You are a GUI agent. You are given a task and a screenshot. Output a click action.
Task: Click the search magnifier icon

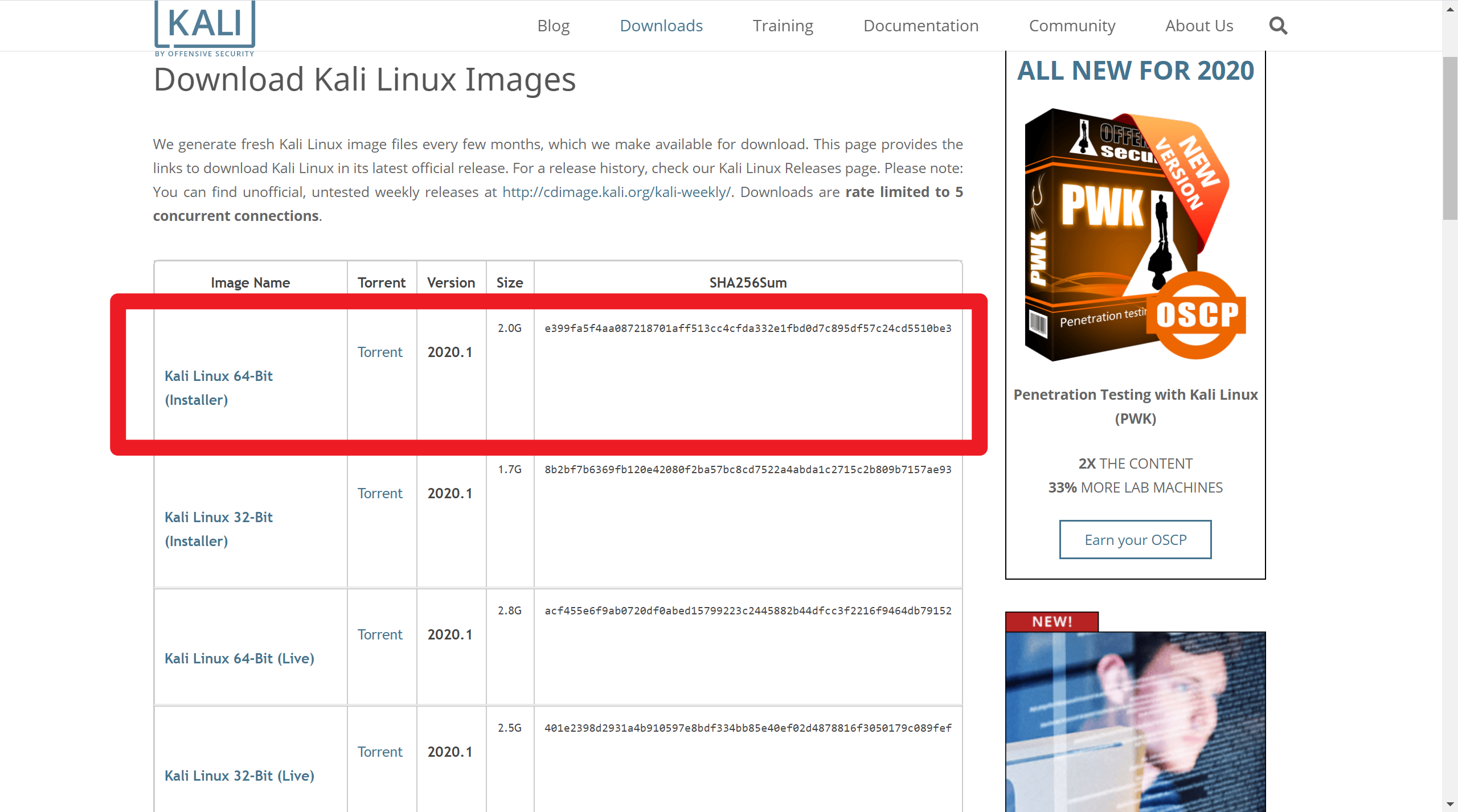coord(1278,26)
